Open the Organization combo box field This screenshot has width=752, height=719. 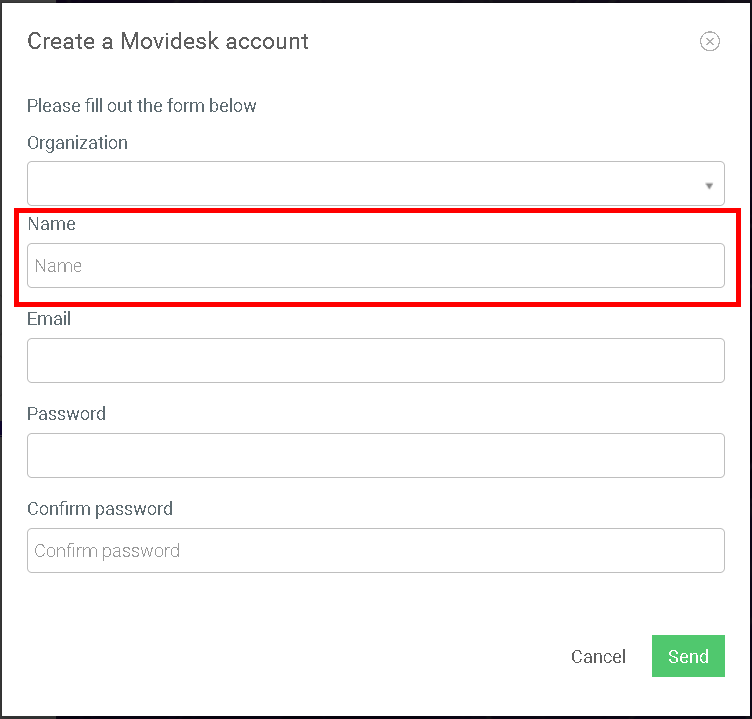point(376,183)
